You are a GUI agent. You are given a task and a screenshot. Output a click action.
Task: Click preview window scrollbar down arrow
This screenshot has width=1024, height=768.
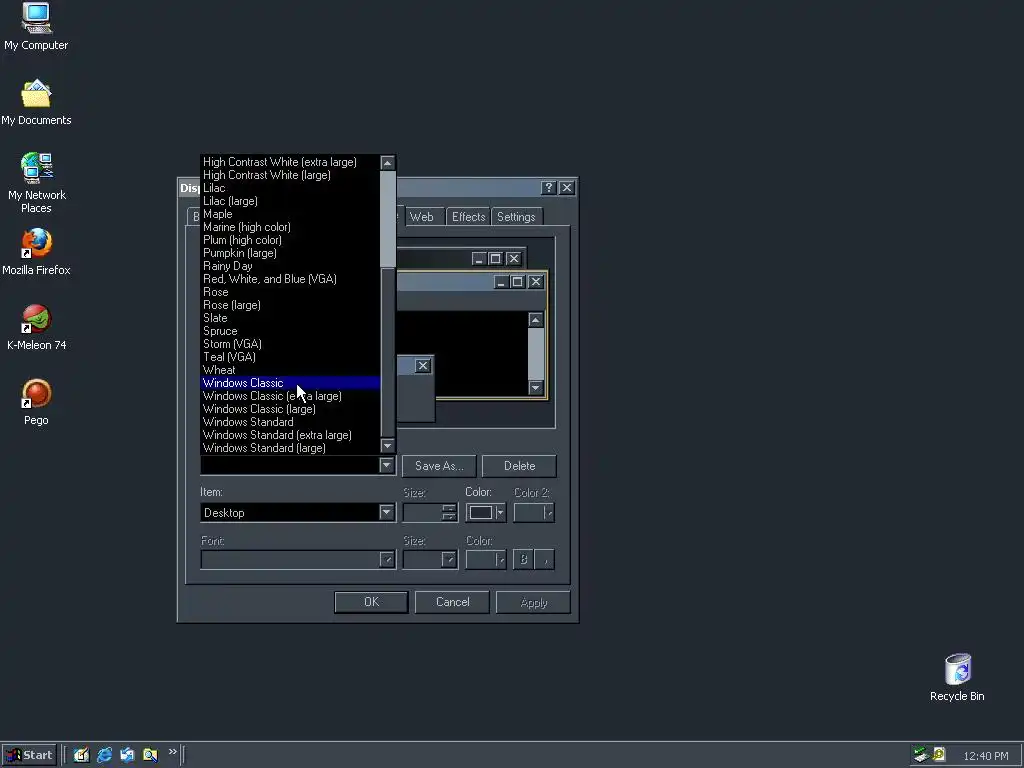click(x=536, y=388)
